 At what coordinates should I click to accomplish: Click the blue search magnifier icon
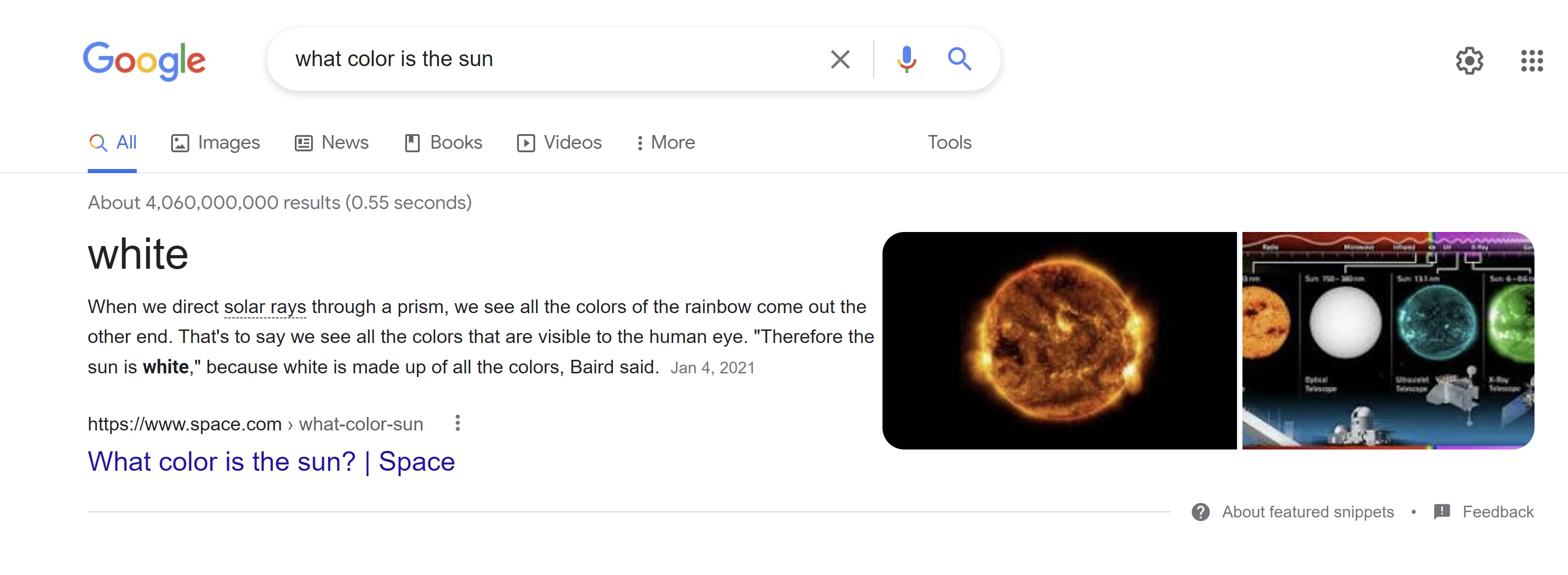click(959, 60)
